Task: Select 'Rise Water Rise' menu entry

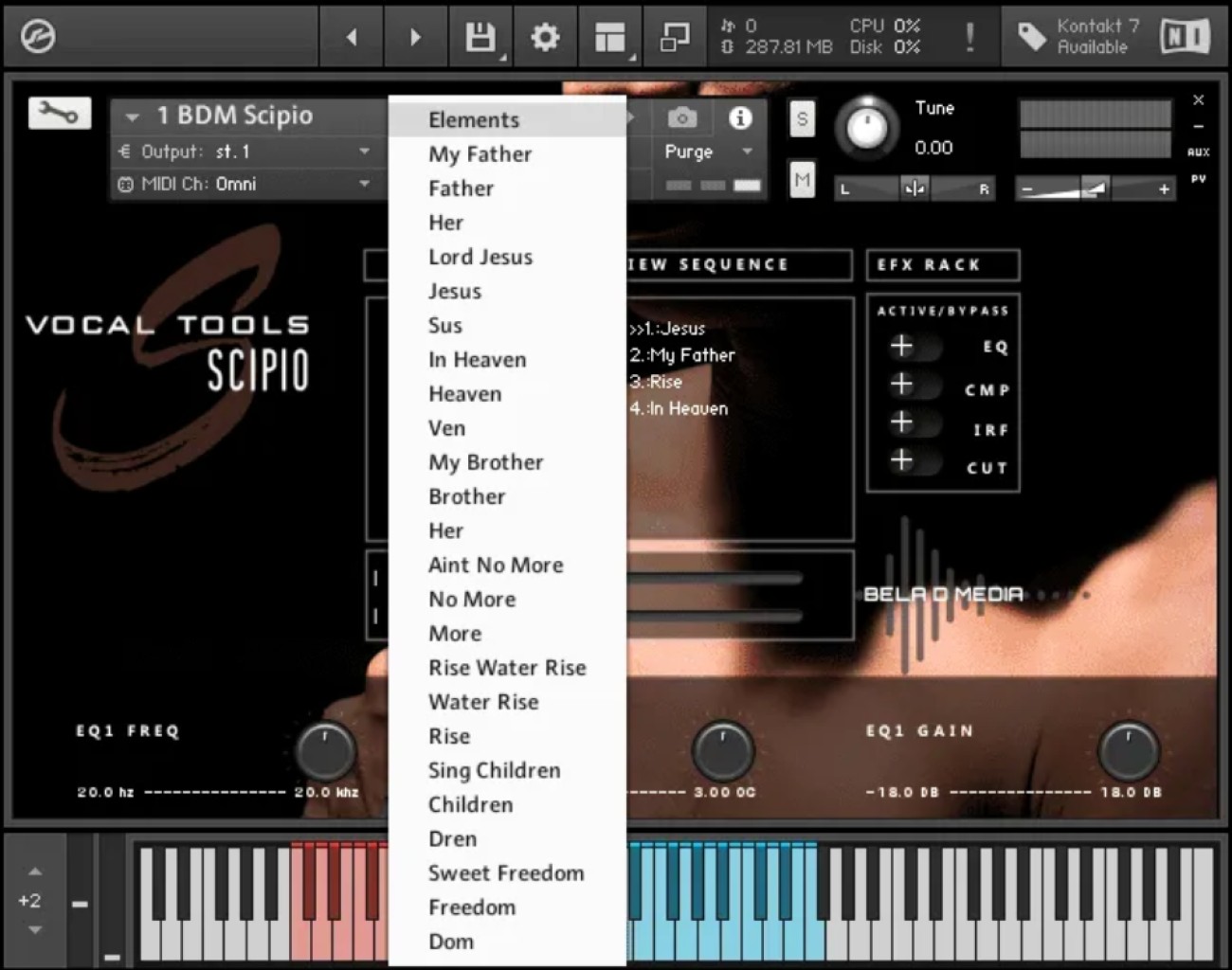Action: point(507,667)
